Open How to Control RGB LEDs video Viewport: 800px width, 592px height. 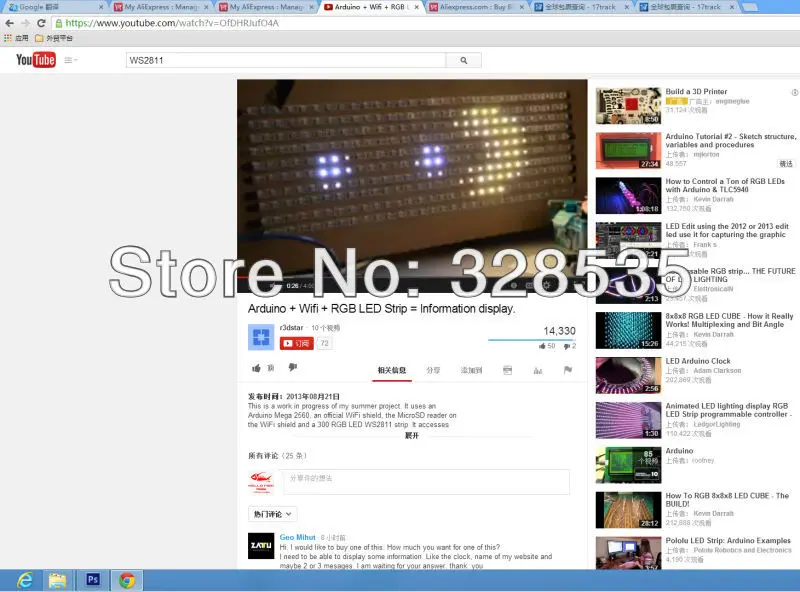(725, 185)
